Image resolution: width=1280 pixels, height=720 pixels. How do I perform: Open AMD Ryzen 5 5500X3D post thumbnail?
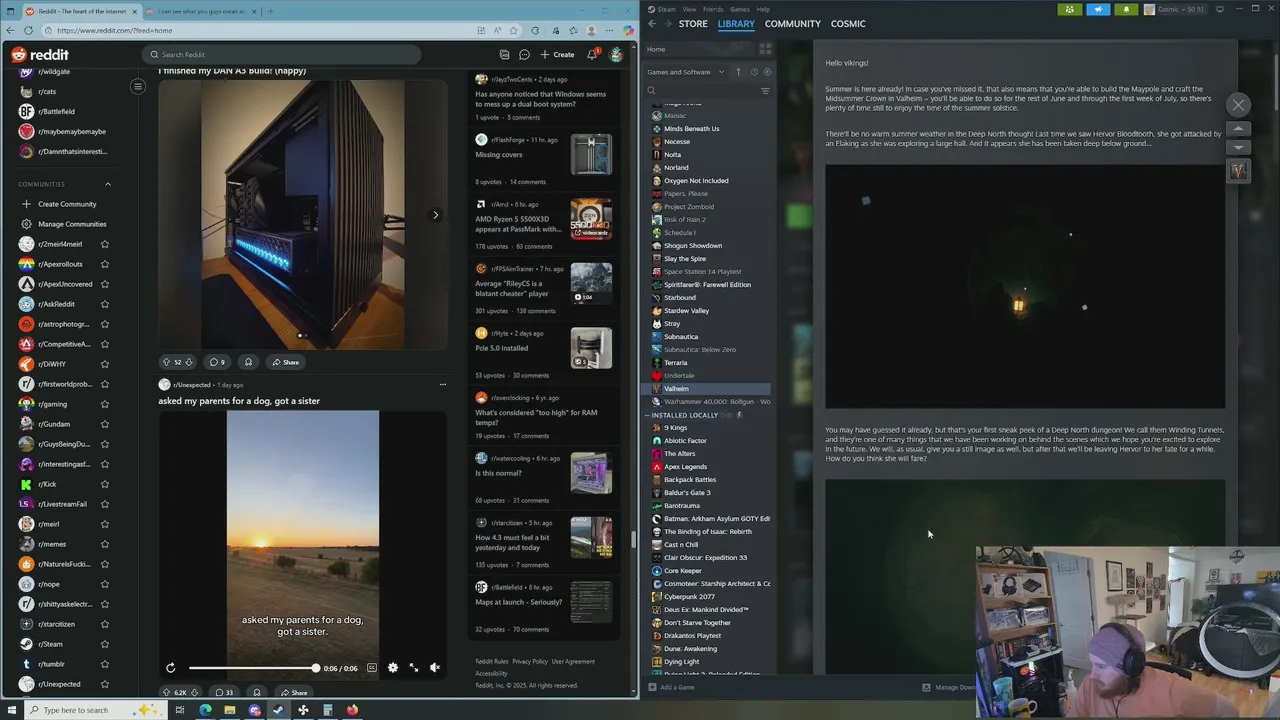click(x=591, y=217)
